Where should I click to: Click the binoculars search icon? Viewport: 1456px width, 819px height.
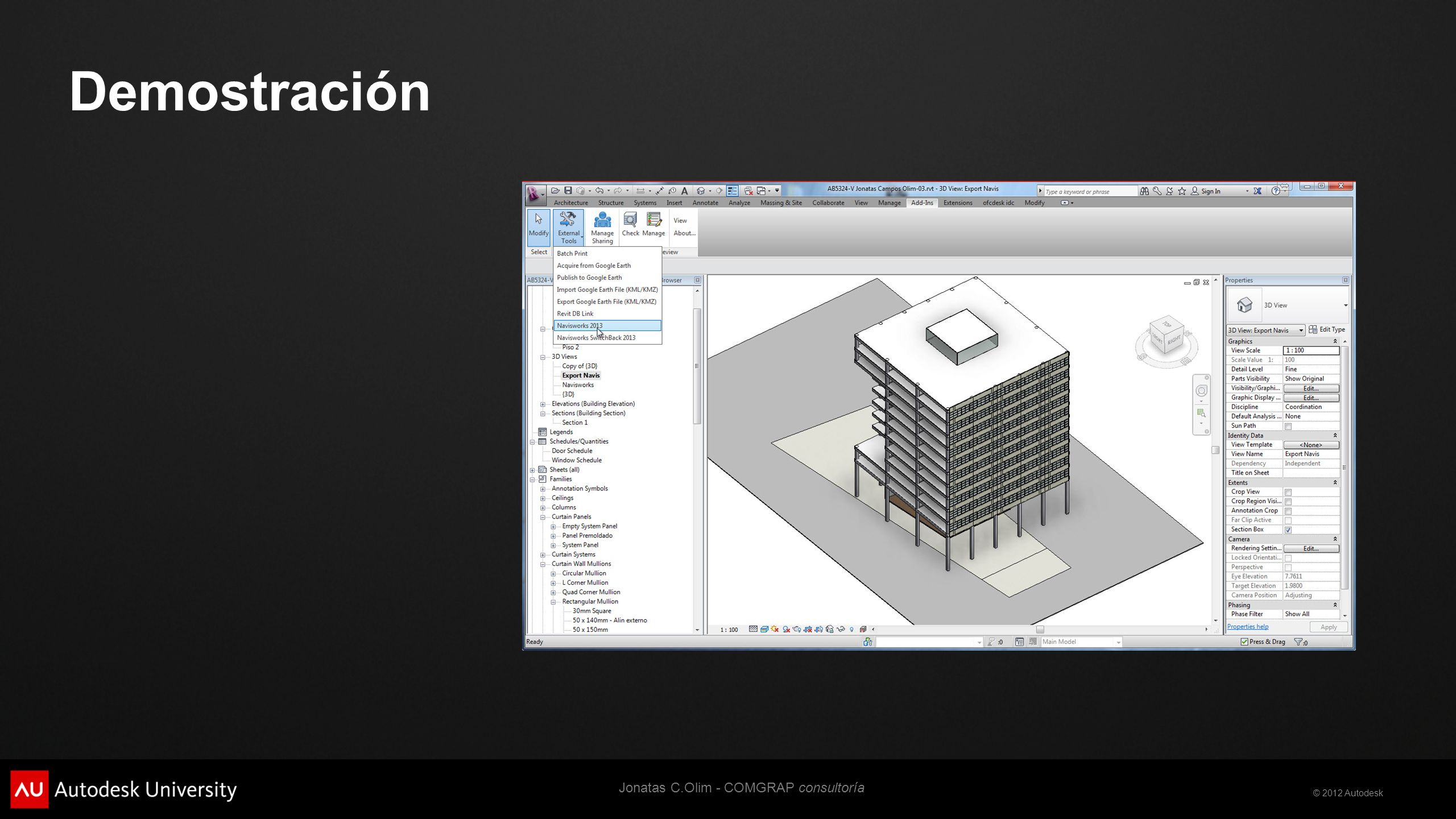pyautogui.click(x=1144, y=191)
